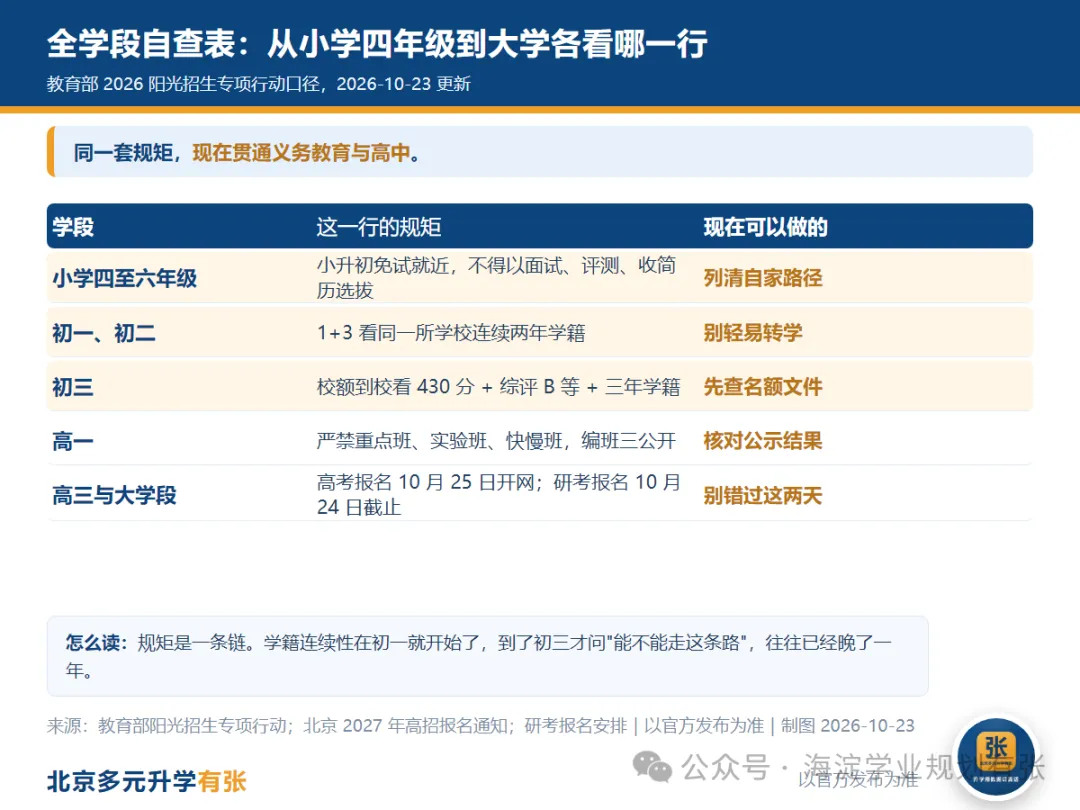
Task: Click the brand text 北京多元升学有张
Action: (x=147, y=782)
